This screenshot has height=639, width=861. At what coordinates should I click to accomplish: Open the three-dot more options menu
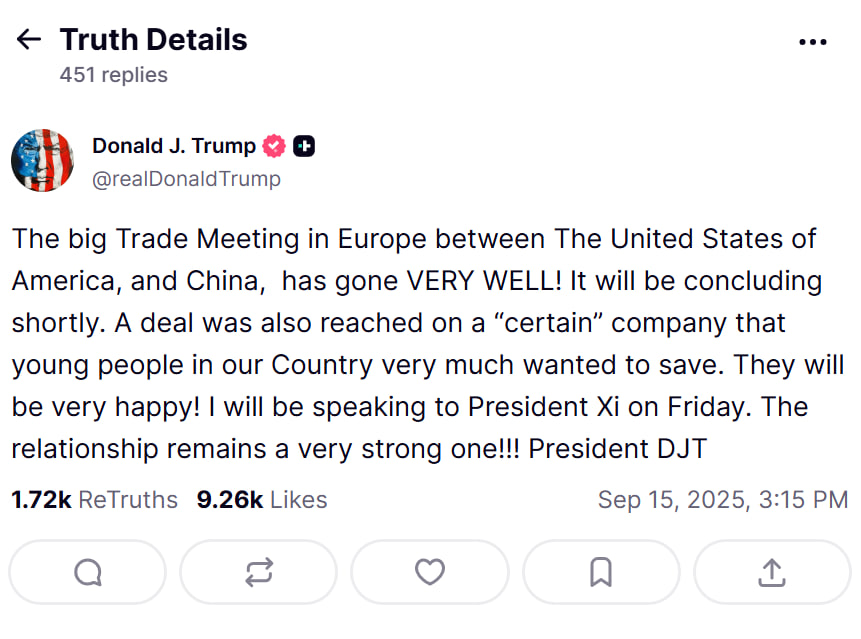tap(813, 42)
